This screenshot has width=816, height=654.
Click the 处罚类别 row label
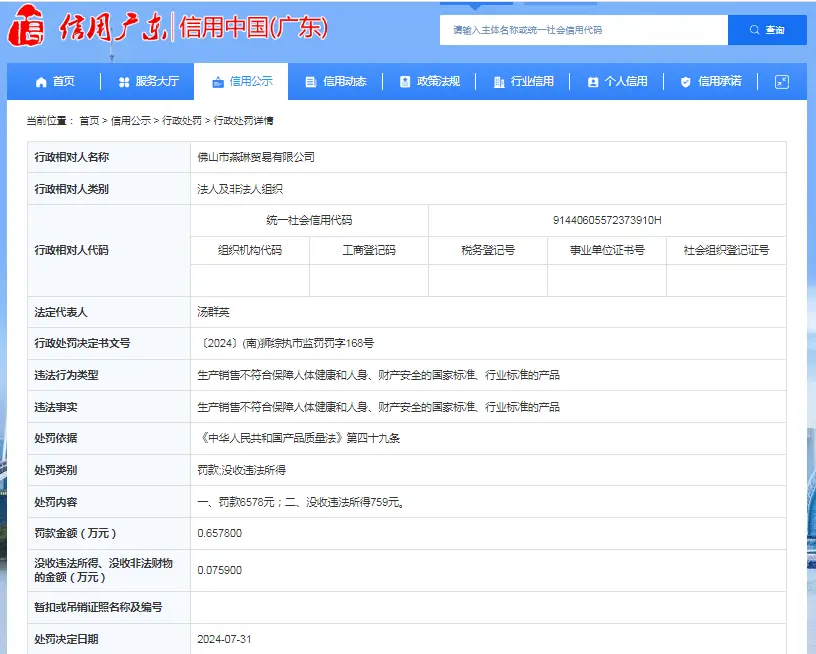point(56,470)
